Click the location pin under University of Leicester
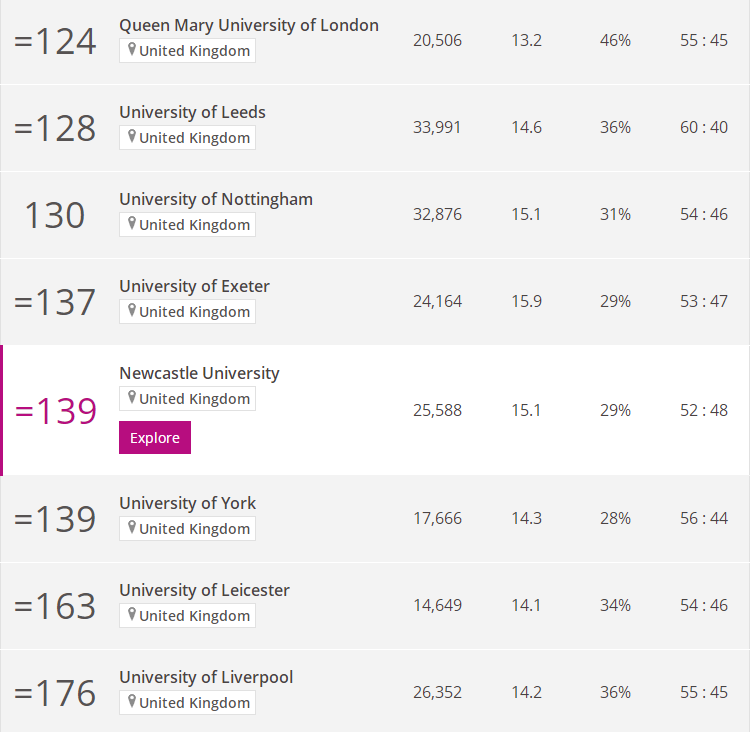The height and width of the screenshot is (732, 752). coord(131,614)
